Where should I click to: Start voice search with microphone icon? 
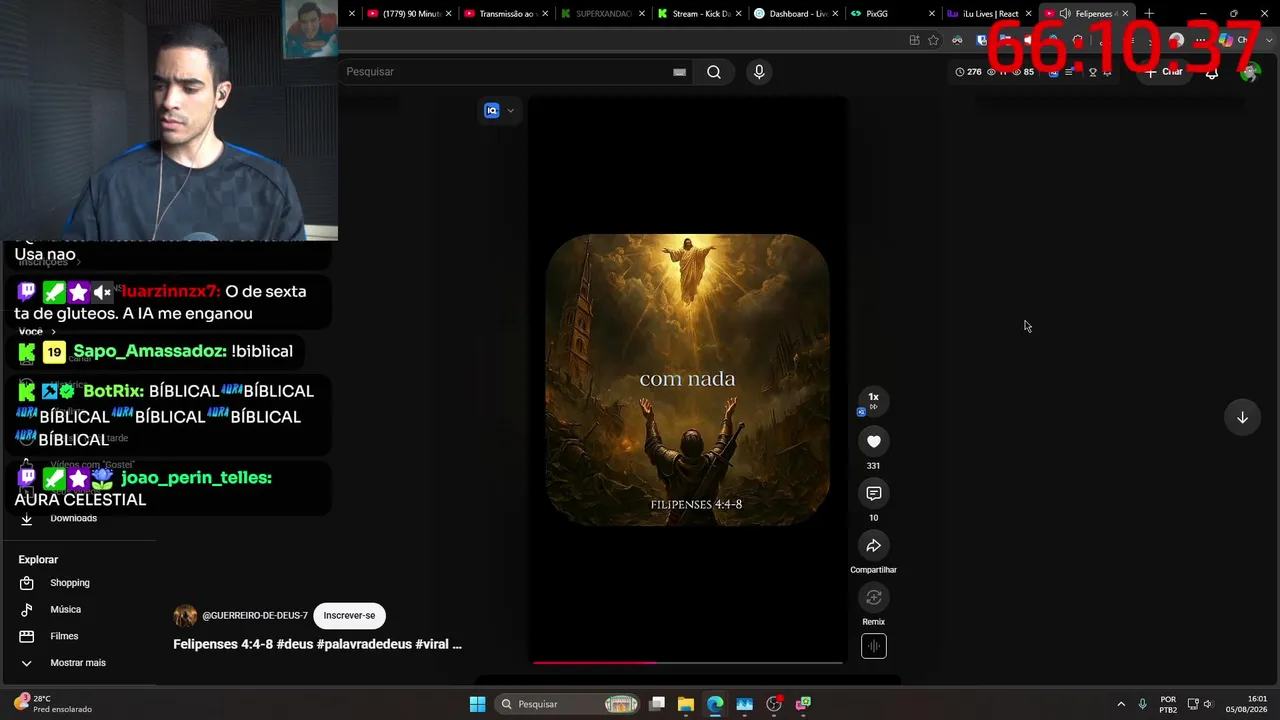pyautogui.click(x=759, y=72)
